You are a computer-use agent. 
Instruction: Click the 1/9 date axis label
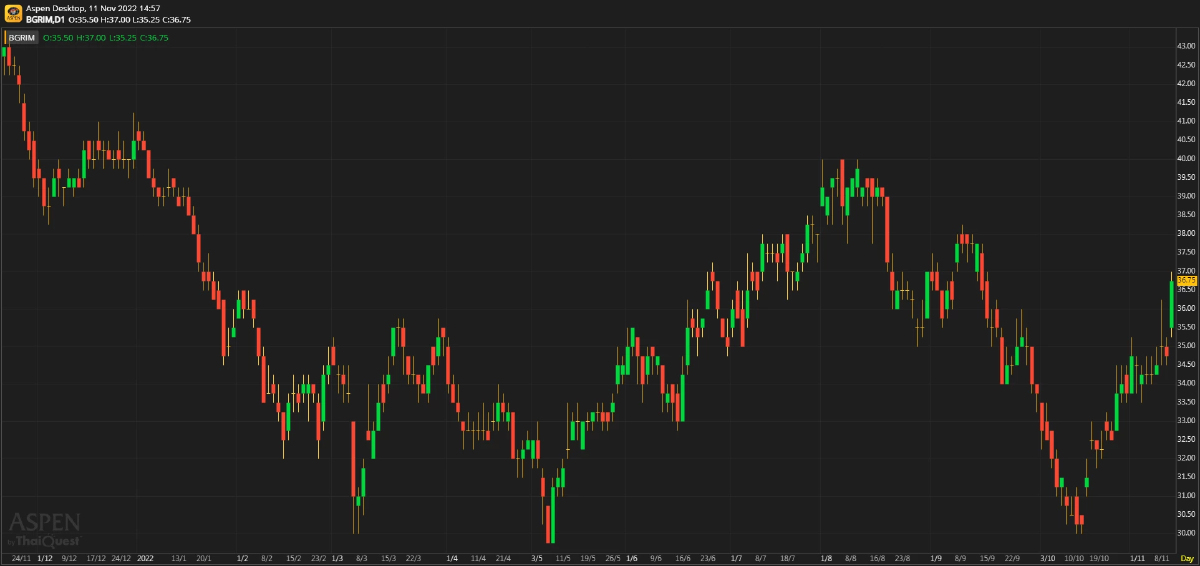[937, 557]
